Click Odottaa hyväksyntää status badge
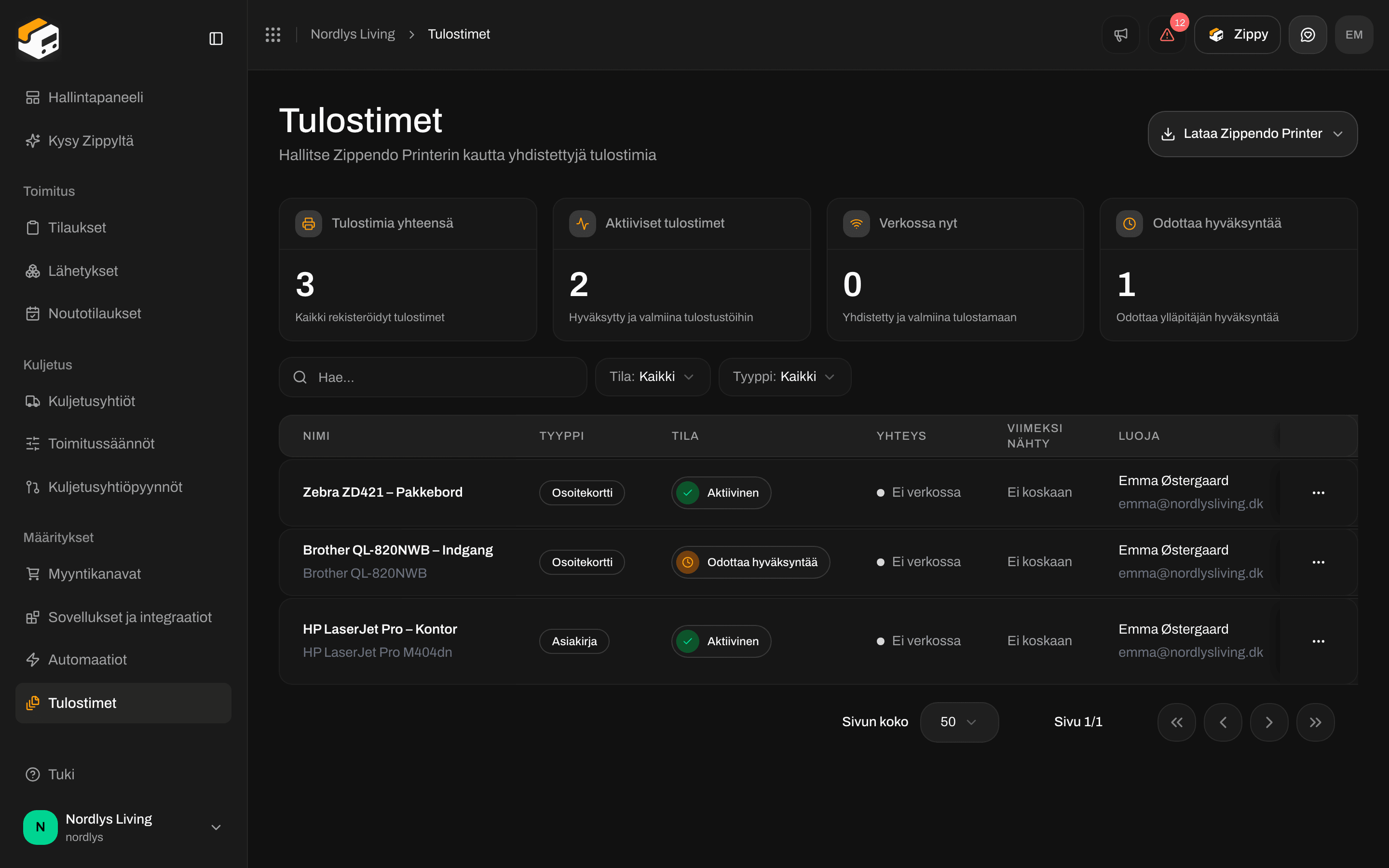1389x868 pixels. click(750, 562)
